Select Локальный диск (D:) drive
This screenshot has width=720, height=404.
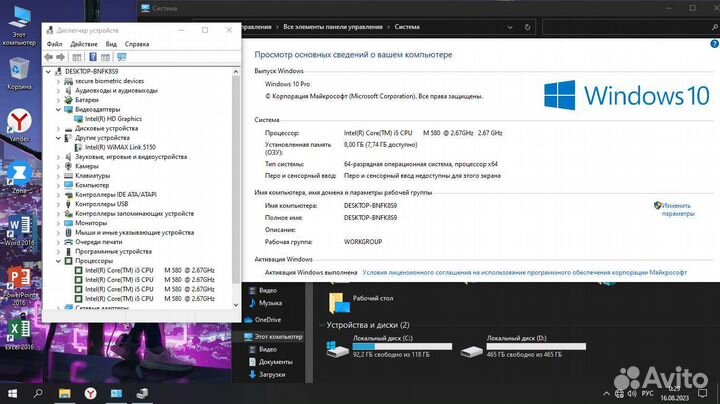pyautogui.click(x=523, y=348)
